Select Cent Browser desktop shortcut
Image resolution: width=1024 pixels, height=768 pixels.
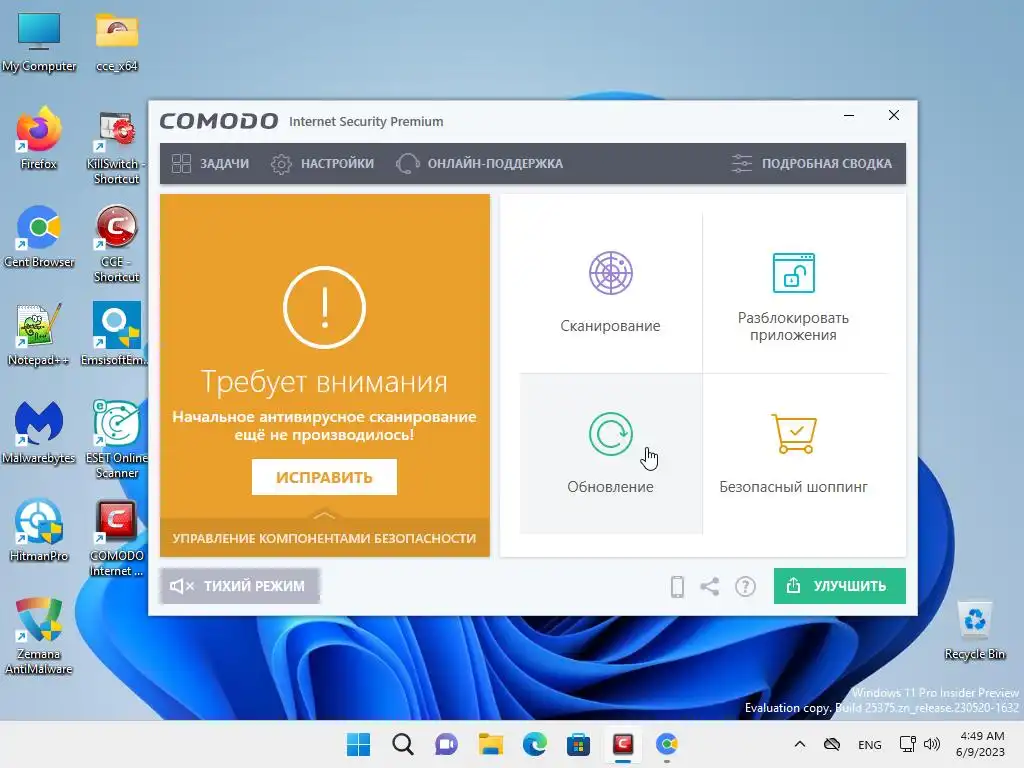pyautogui.click(x=39, y=236)
